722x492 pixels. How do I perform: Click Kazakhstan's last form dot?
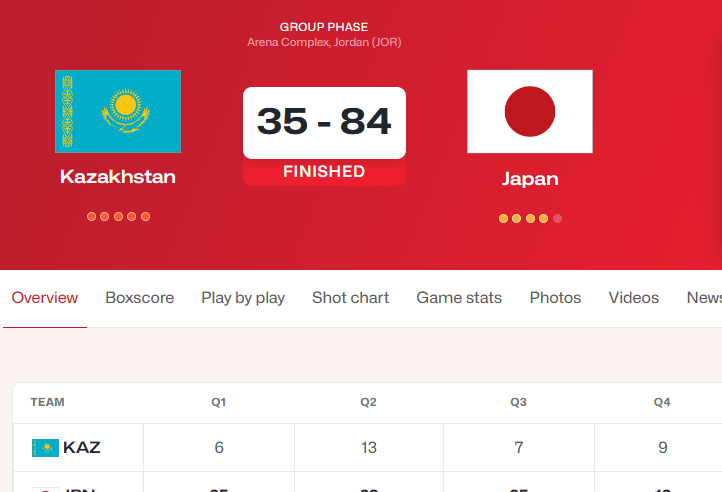pyautogui.click(x=146, y=216)
